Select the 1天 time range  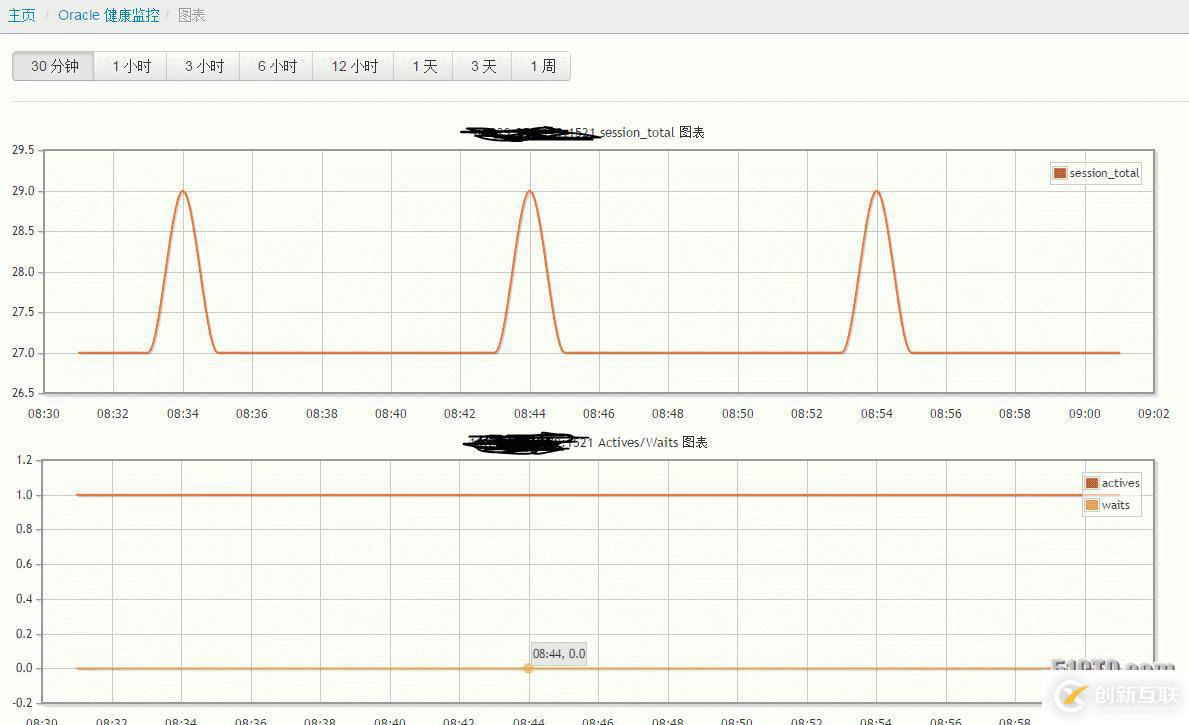coord(423,66)
